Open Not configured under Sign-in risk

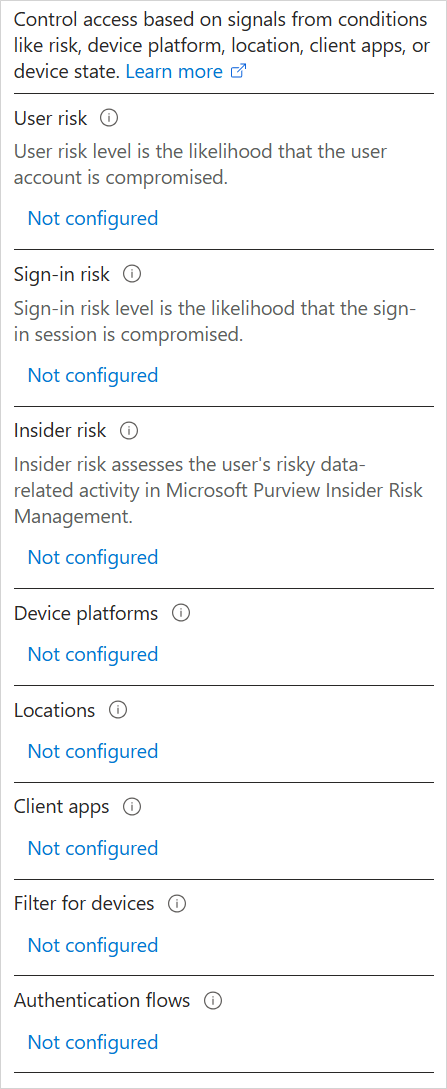[93, 375]
